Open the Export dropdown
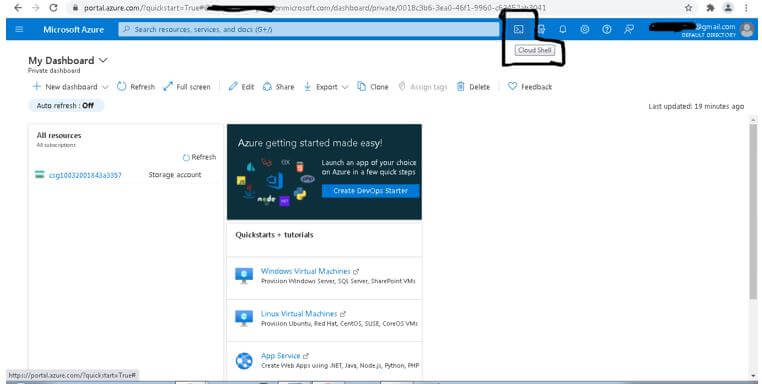Viewport: 762px width, 384px height. click(326, 87)
